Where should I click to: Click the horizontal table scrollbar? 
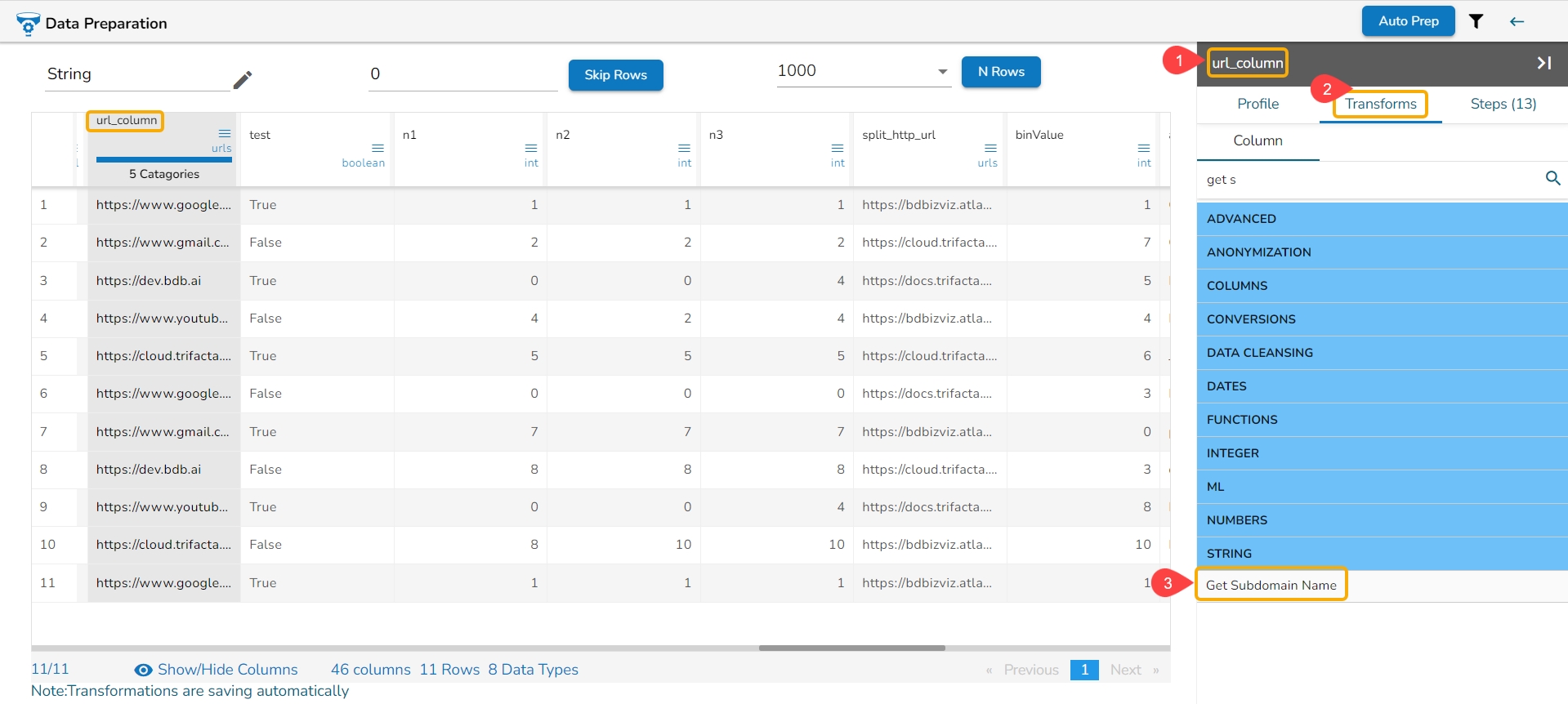point(851,648)
